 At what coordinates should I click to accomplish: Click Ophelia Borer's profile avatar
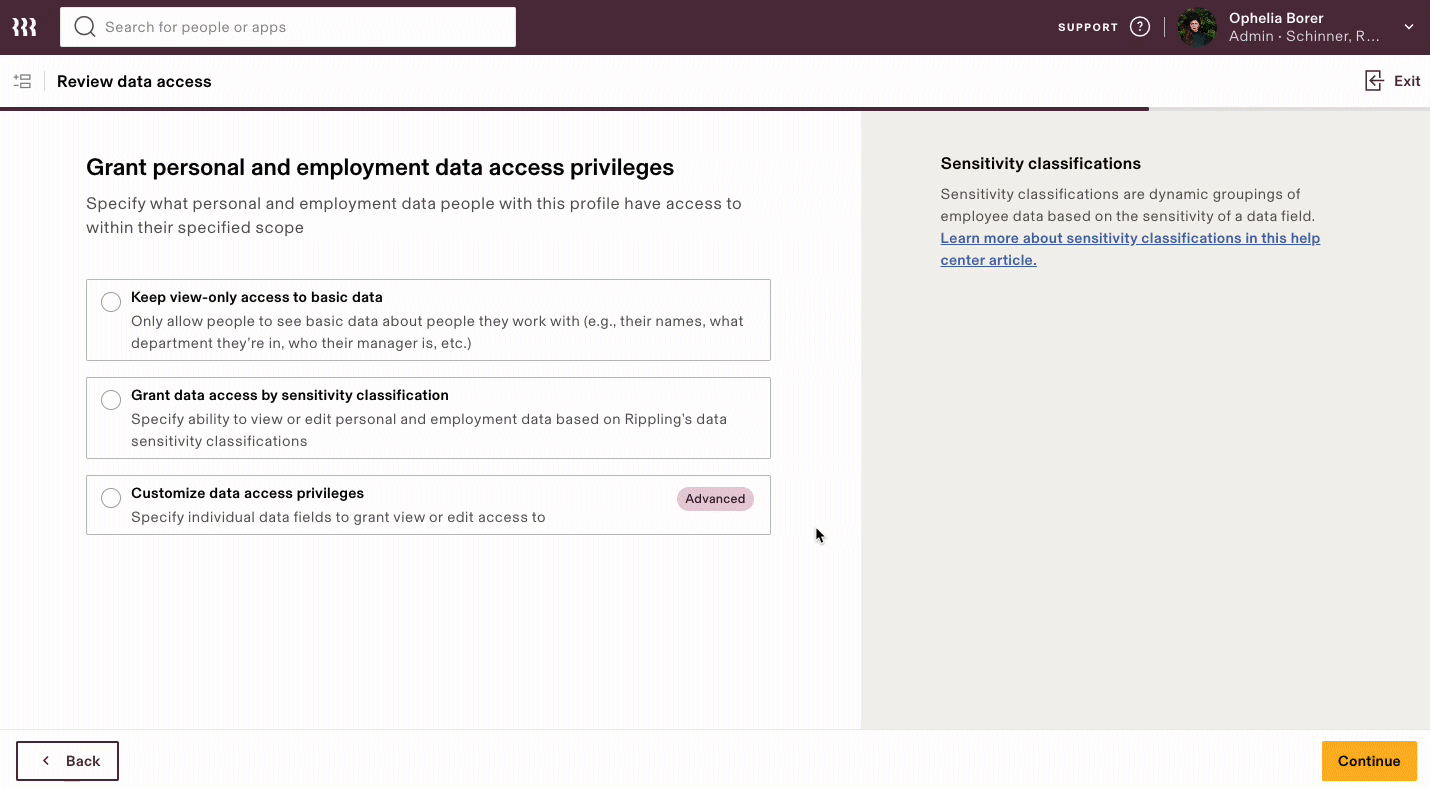(x=1196, y=27)
